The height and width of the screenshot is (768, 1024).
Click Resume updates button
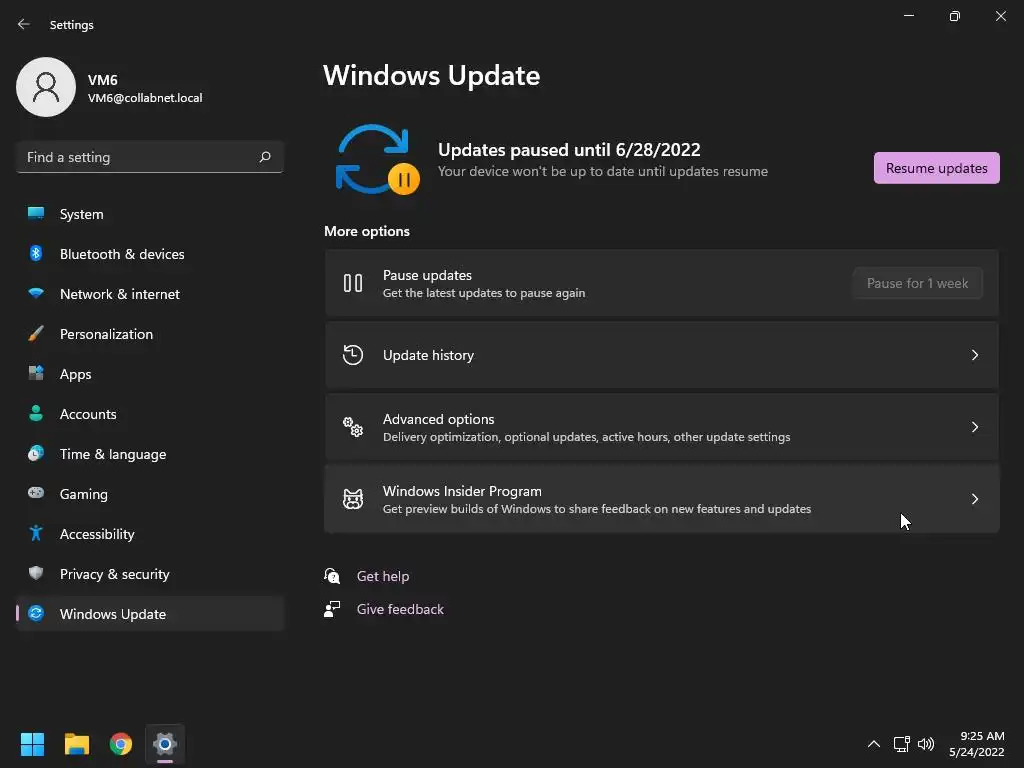click(x=936, y=168)
